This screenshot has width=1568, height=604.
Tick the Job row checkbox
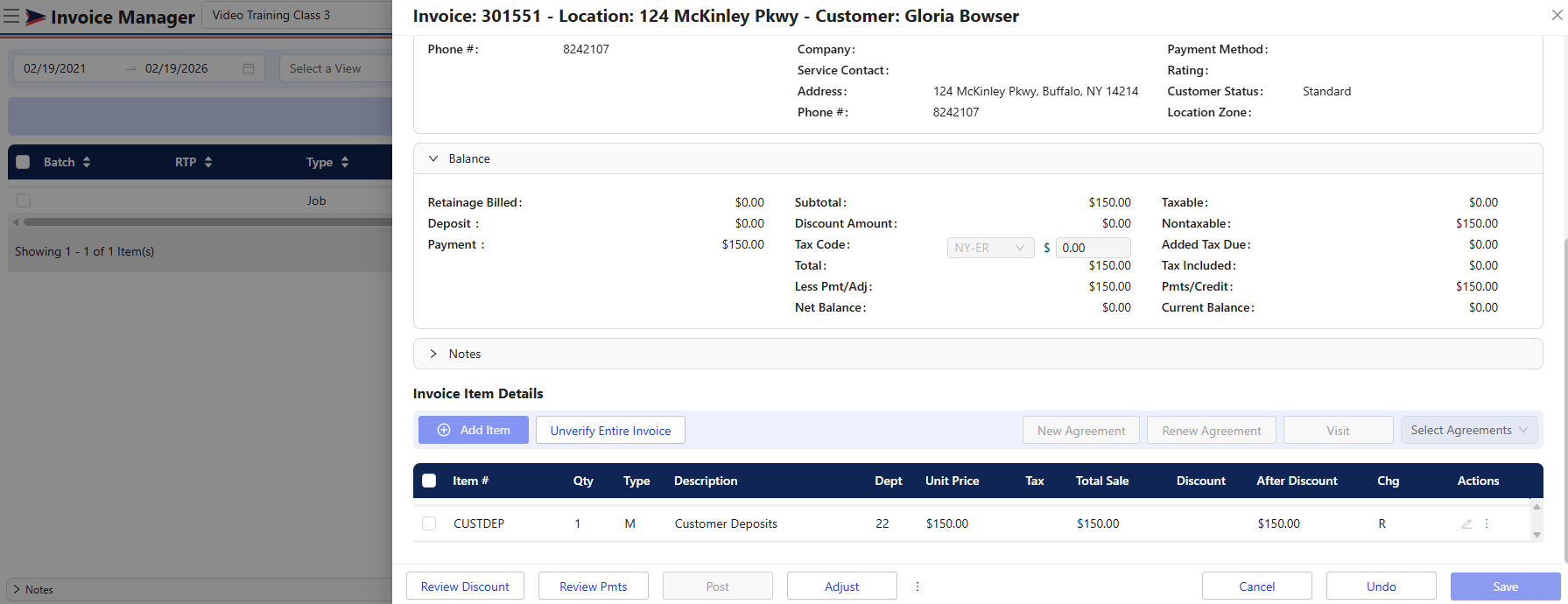pyautogui.click(x=24, y=200)
